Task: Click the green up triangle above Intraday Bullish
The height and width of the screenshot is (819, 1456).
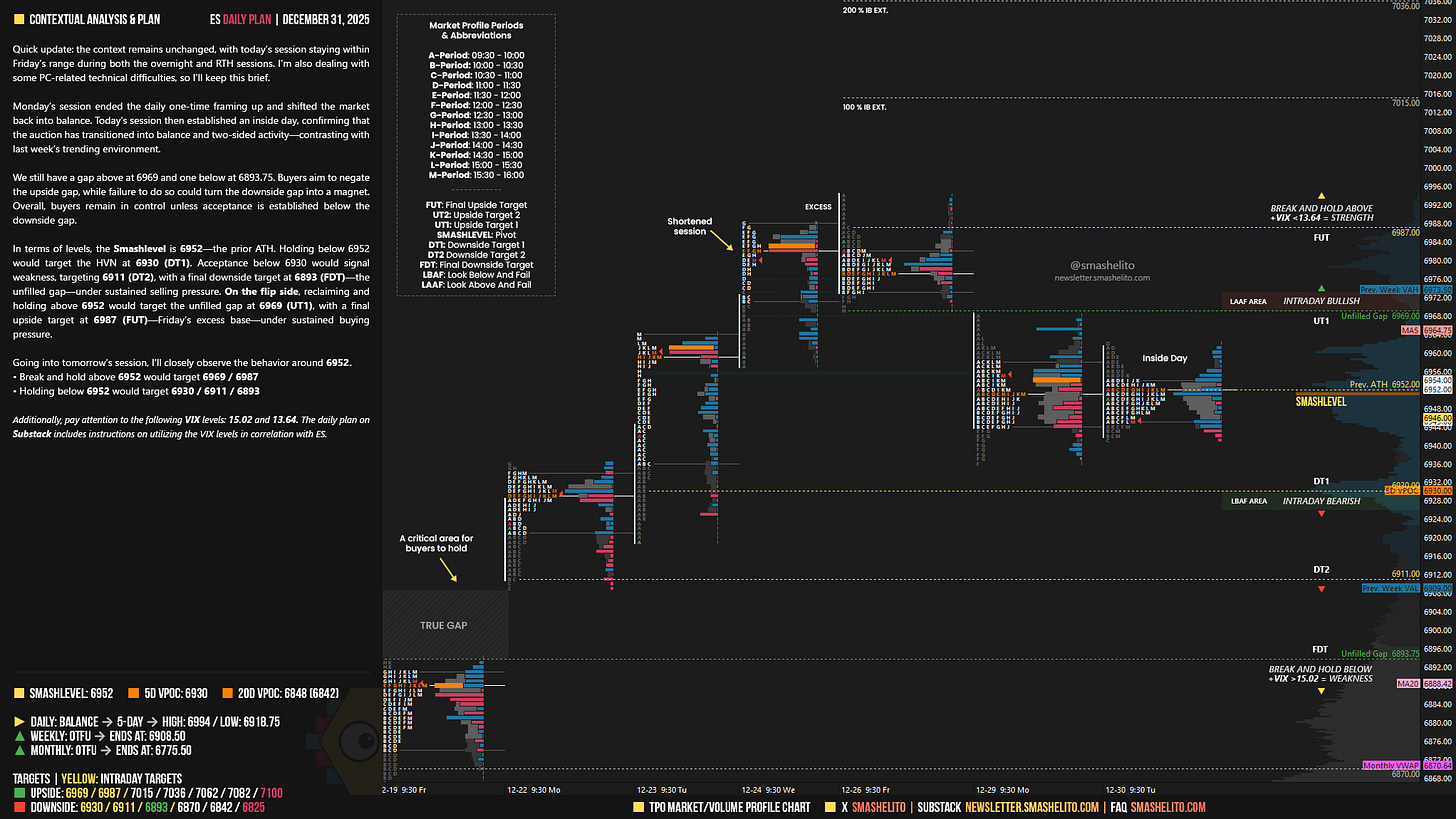Action: click(x=1321, y=288)
